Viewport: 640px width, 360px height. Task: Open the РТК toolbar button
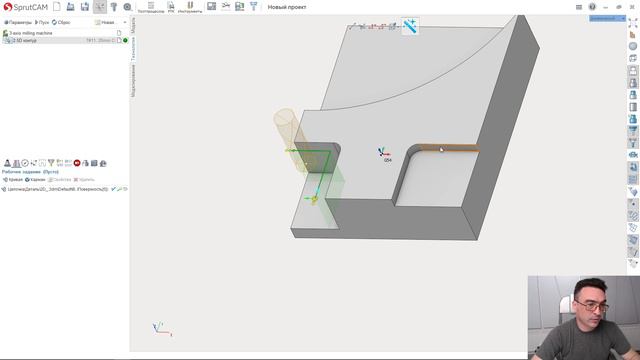pyautogui.click(x=171, y=7)
